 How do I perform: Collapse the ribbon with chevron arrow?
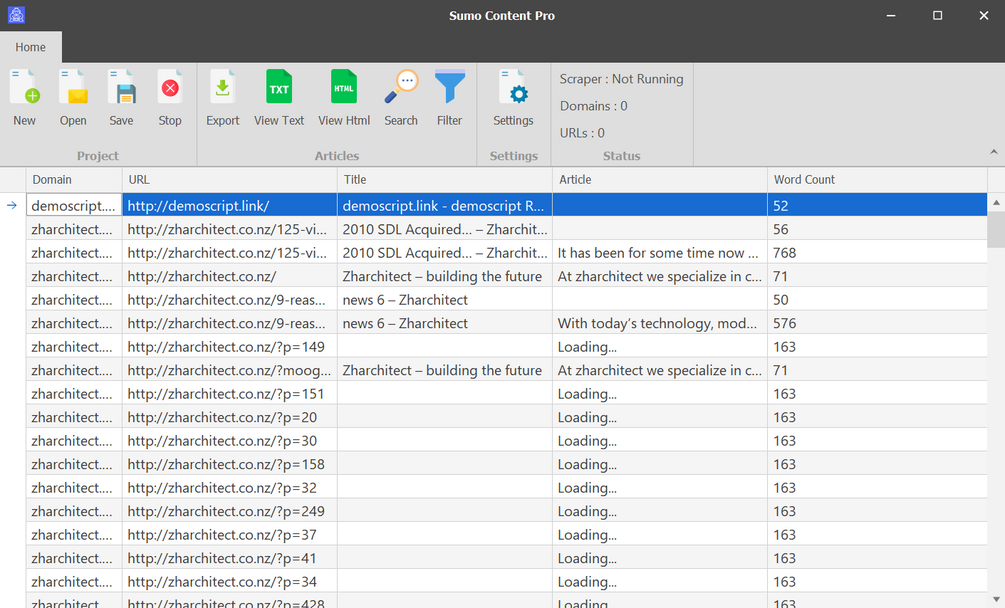click(993, 152)
